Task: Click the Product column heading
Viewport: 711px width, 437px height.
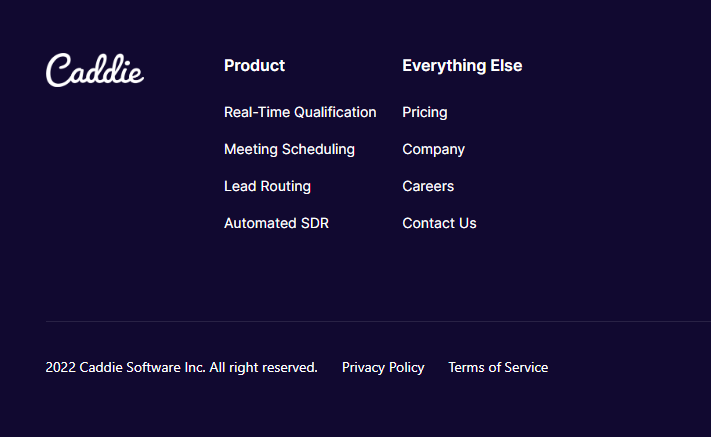Action: (x=254, y=65)
